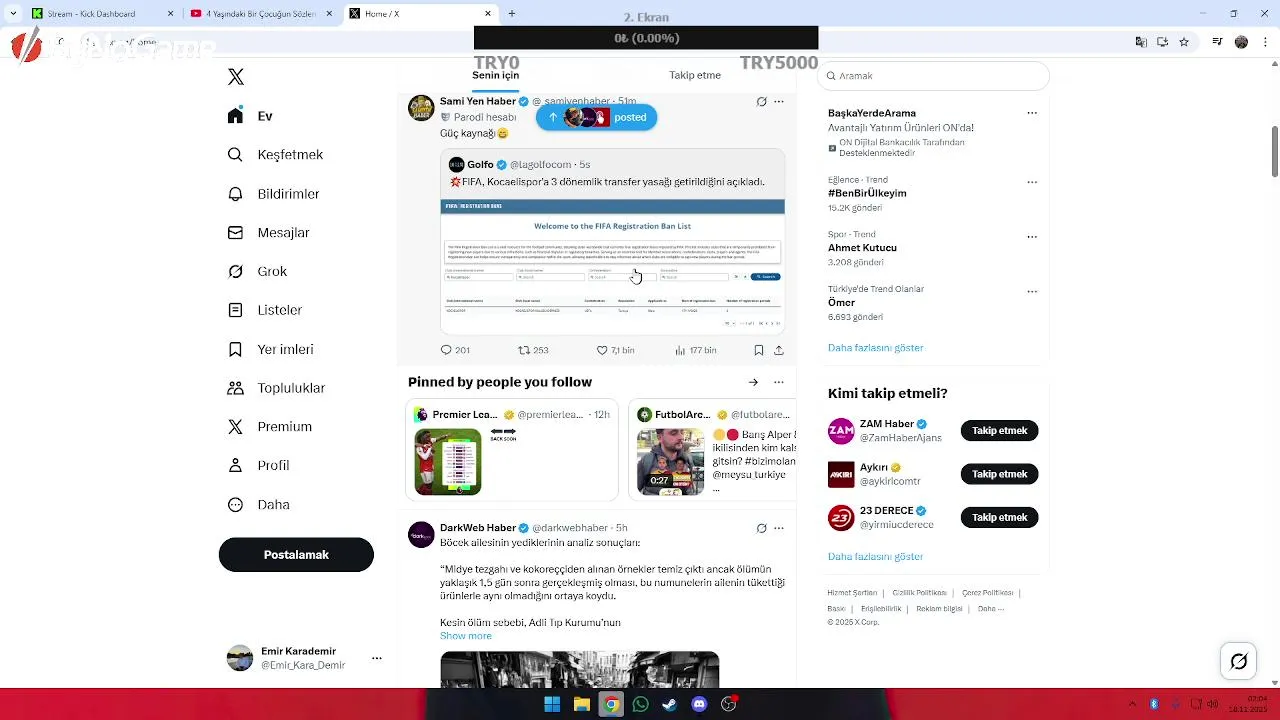Open File Explorer from taskbar
This screenshot has height=720, width=1280.
click(x=581, y=704)
